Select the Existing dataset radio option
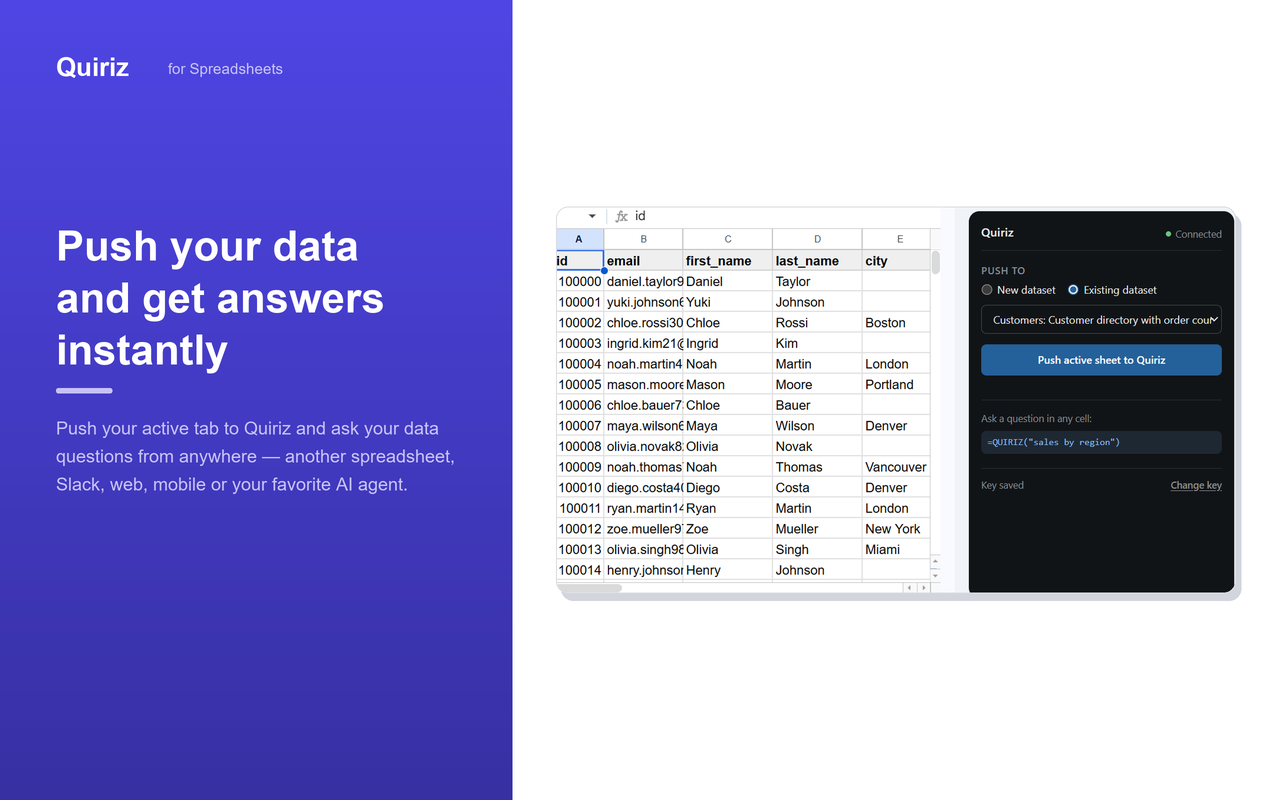This screenshot has height=800, width=1280. [x=1073, y=290]
